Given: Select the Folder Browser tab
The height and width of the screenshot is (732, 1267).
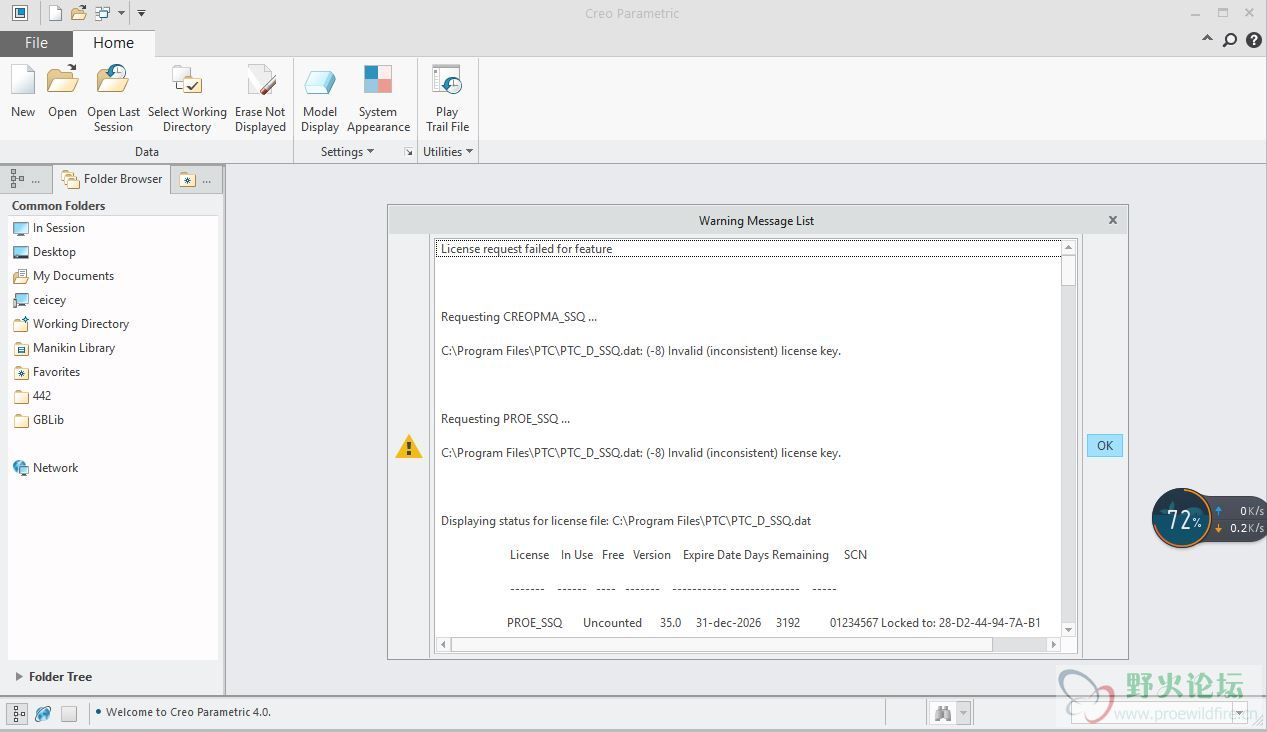Looking at the screenshot, I should 111,179.
